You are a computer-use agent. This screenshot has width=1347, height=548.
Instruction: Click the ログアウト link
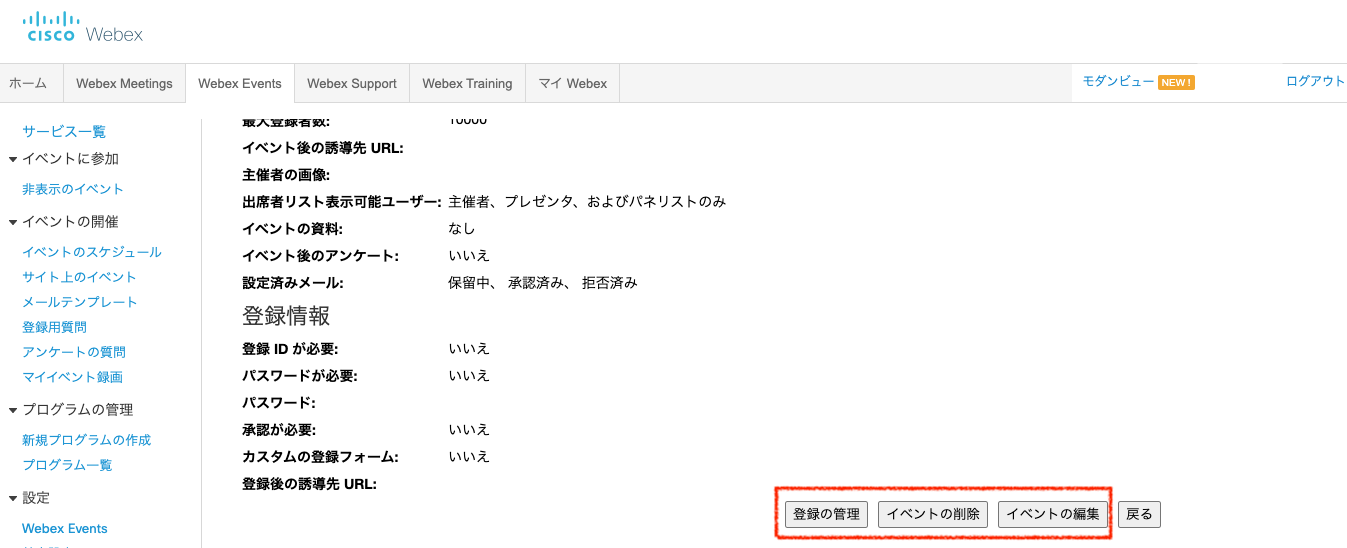1315,82
